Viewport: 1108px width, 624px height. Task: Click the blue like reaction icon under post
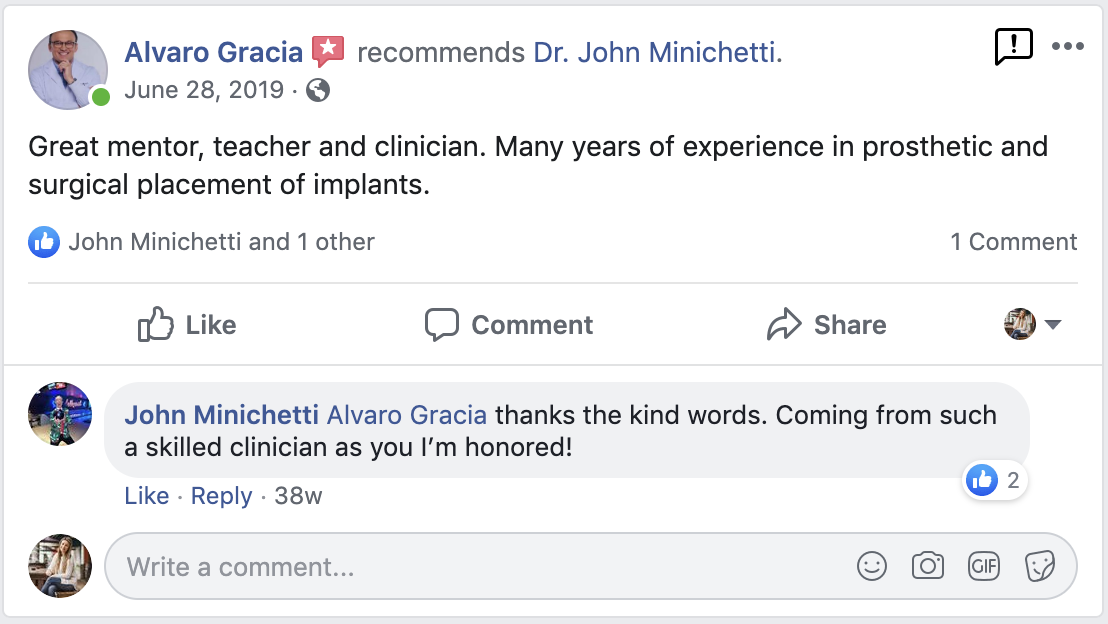tap(44, 242)
